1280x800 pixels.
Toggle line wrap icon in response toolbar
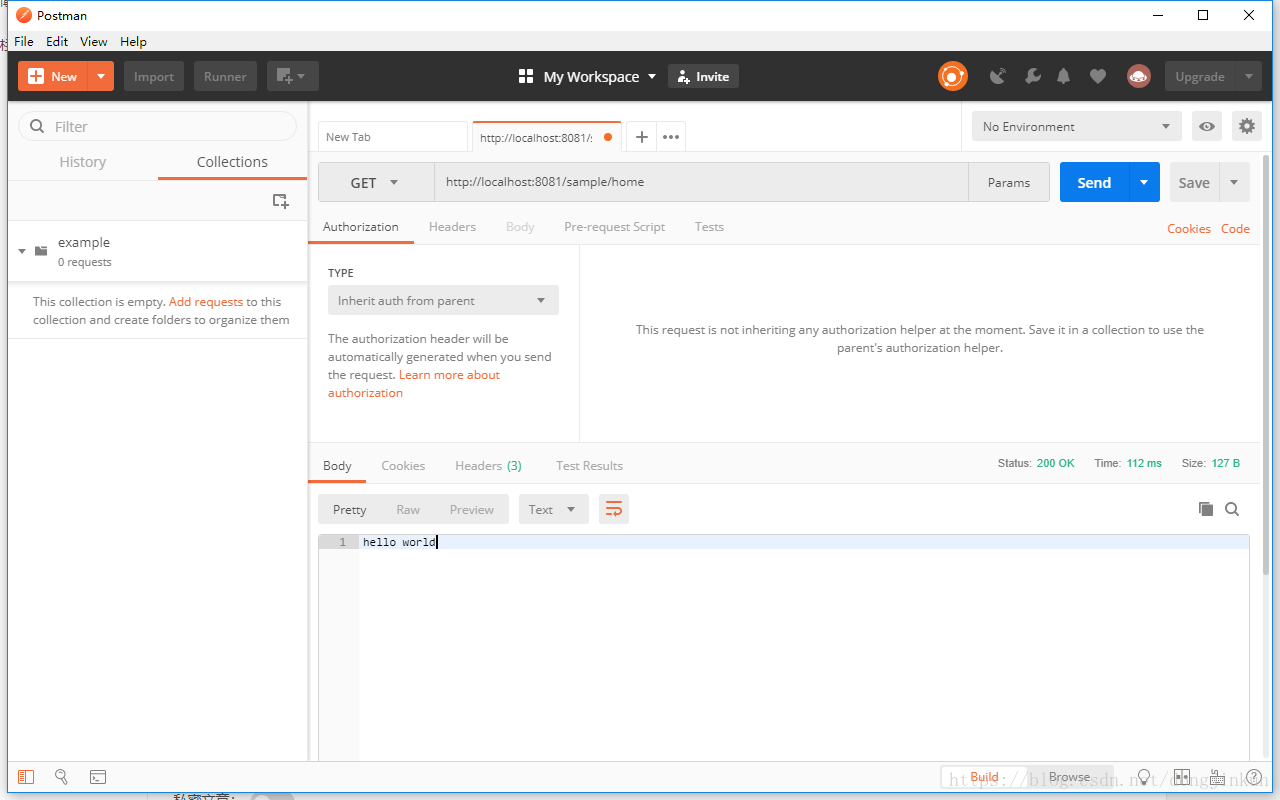pos(614,509)
